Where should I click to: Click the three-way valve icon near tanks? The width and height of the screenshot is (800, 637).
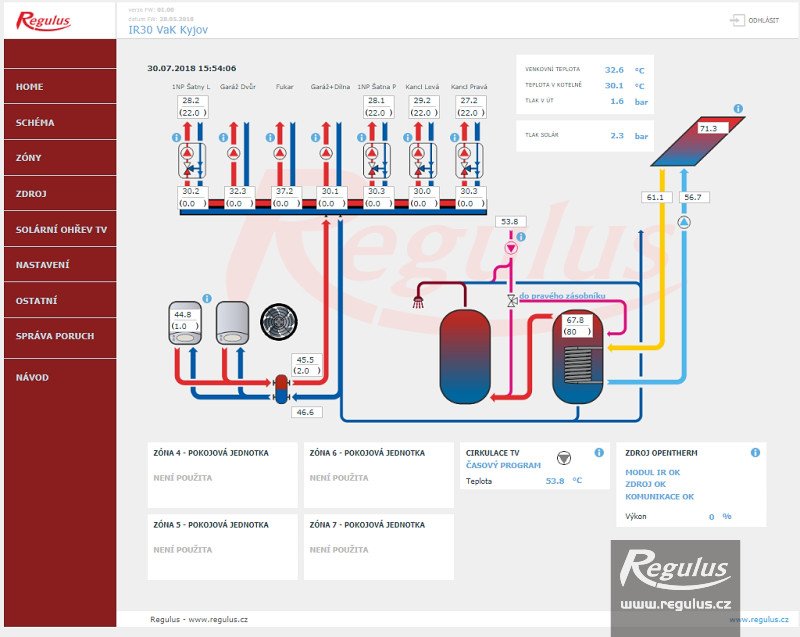[512, 301]
